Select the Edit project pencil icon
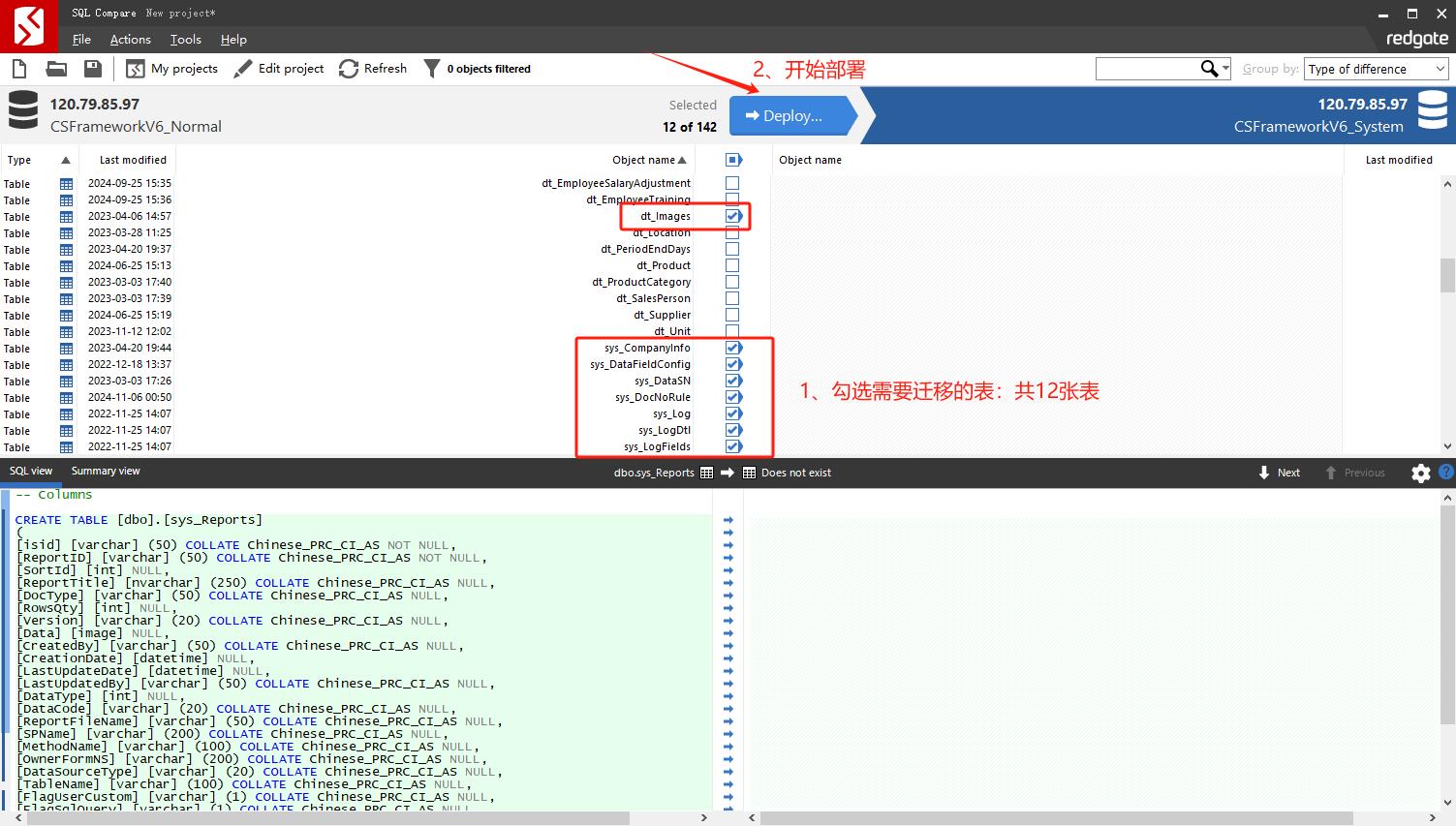1456x826 pixels. coord(242,68)
